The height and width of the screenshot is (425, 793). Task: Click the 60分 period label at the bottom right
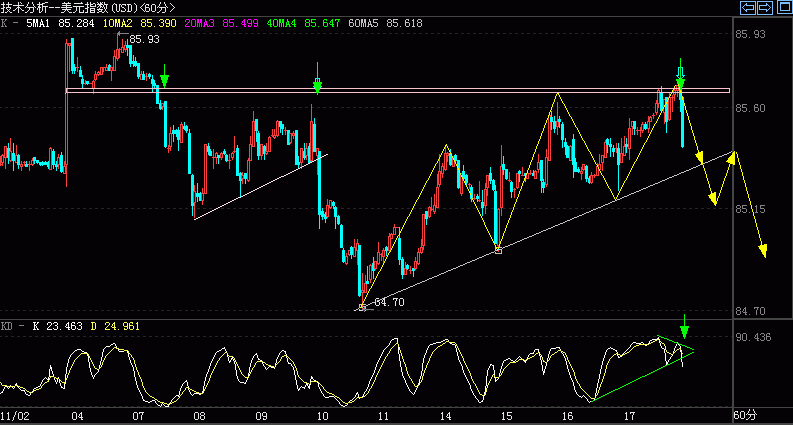[x=746, y=416]
